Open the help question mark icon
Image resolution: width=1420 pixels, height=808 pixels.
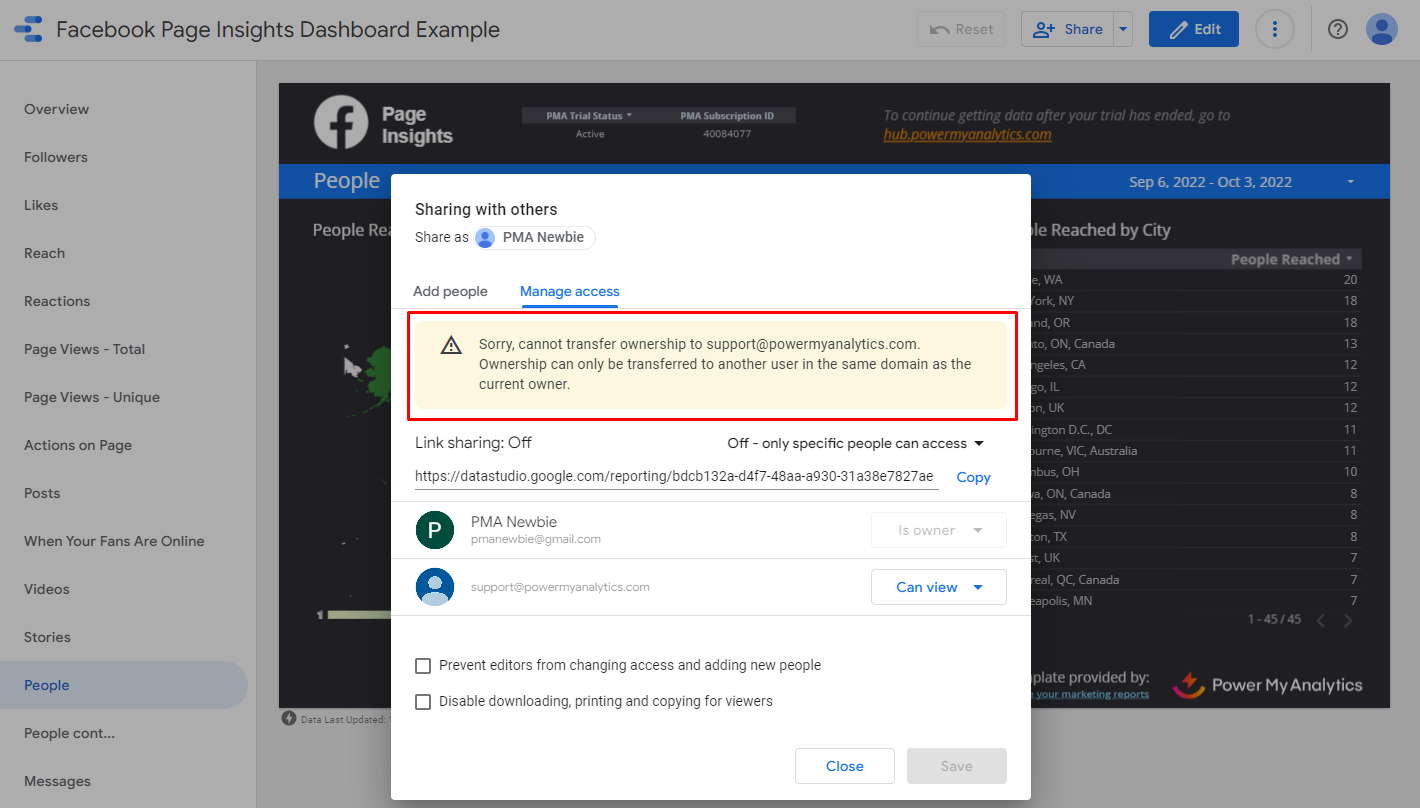(1338, 29)
